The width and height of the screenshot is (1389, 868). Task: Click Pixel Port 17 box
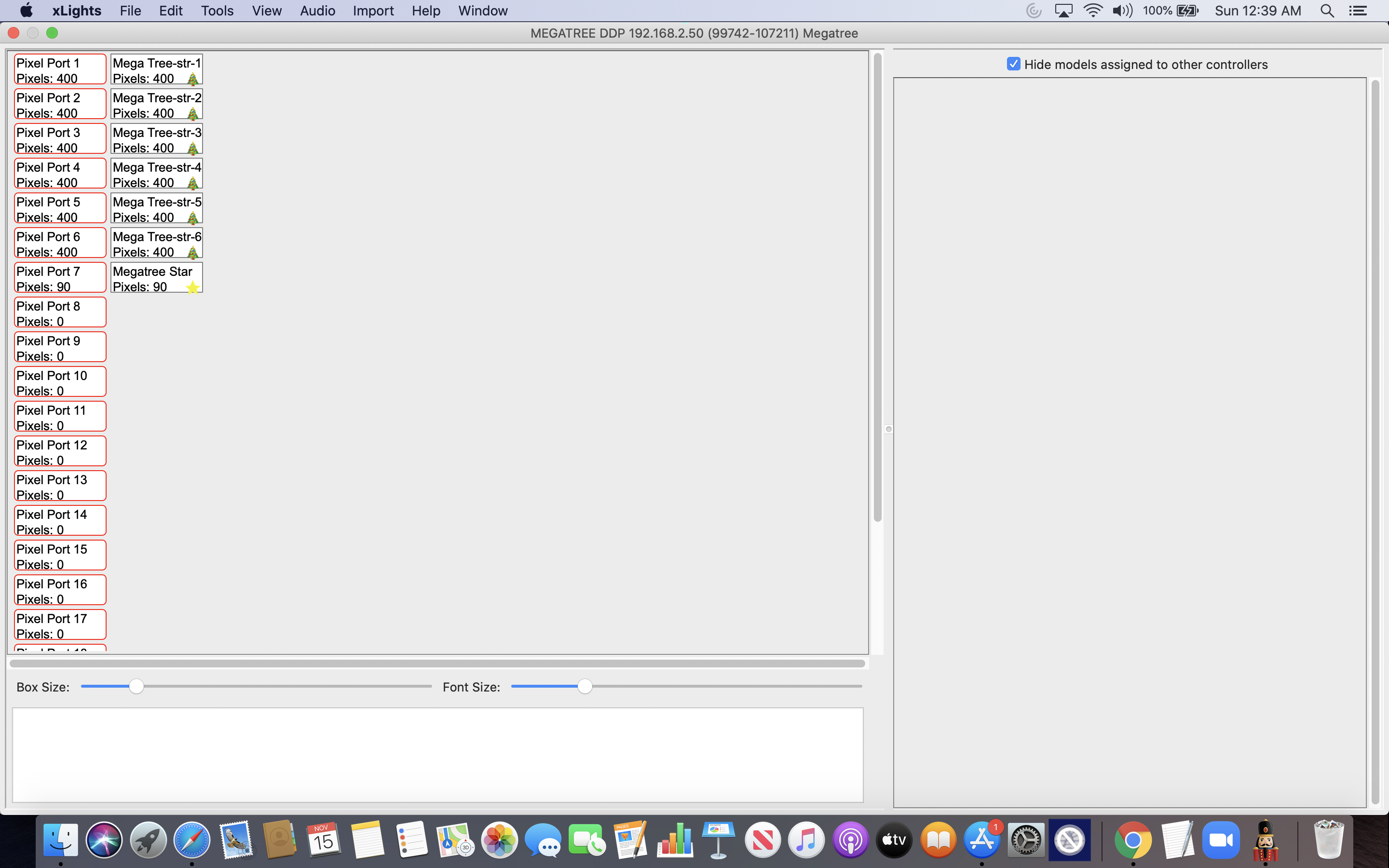[60, 625]
